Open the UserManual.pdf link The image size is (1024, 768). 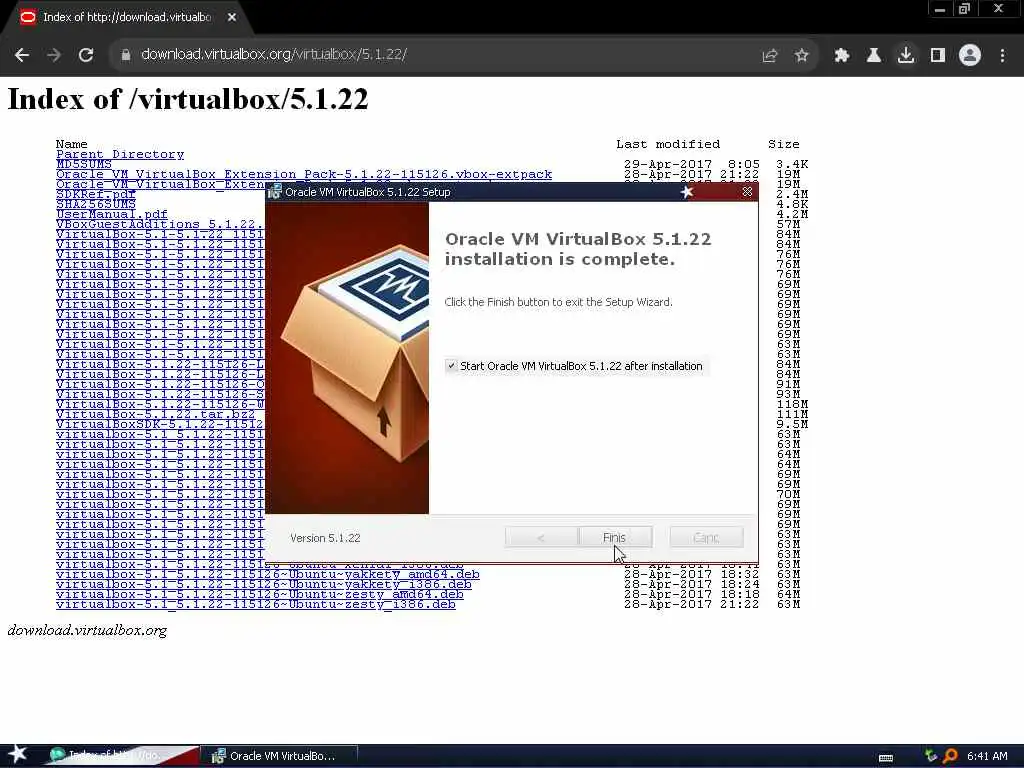tap(112, 214)
